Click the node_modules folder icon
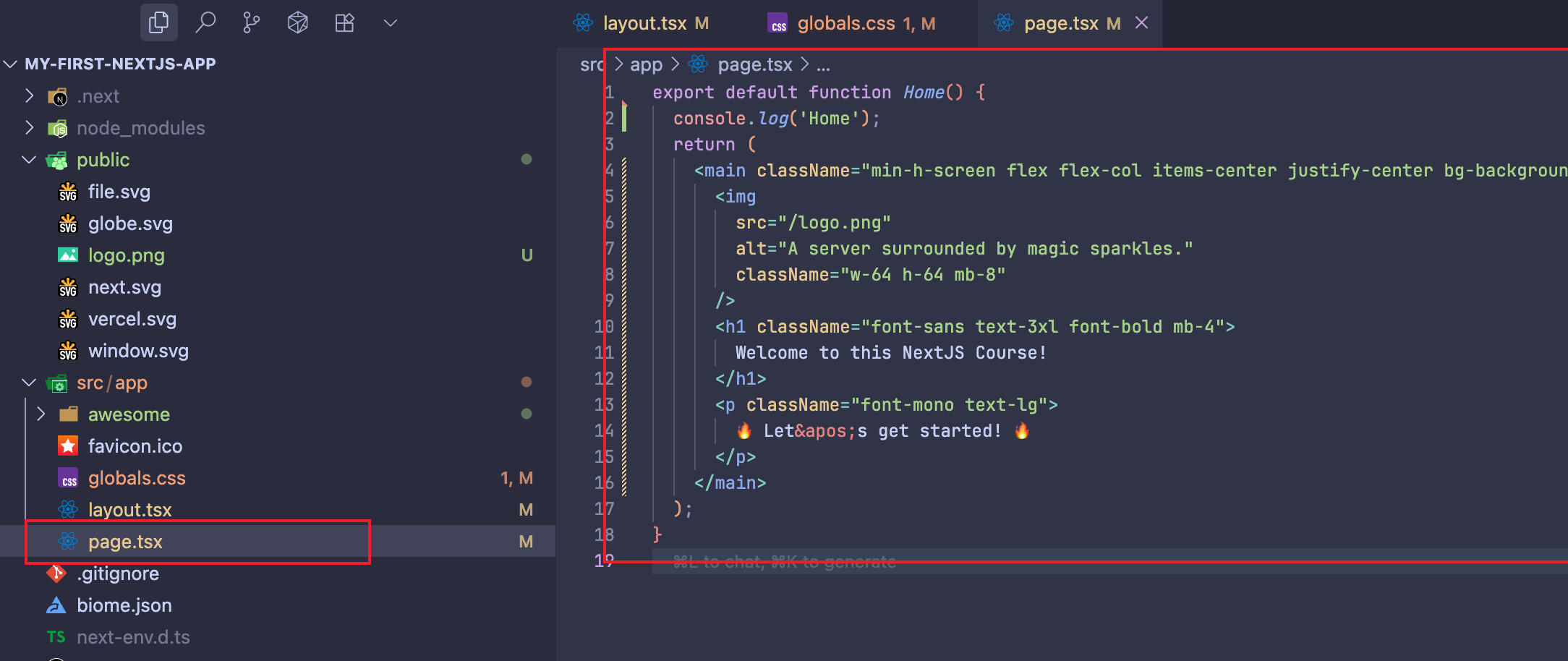The width and height of the screenshot is (1568, 661). 57,129
